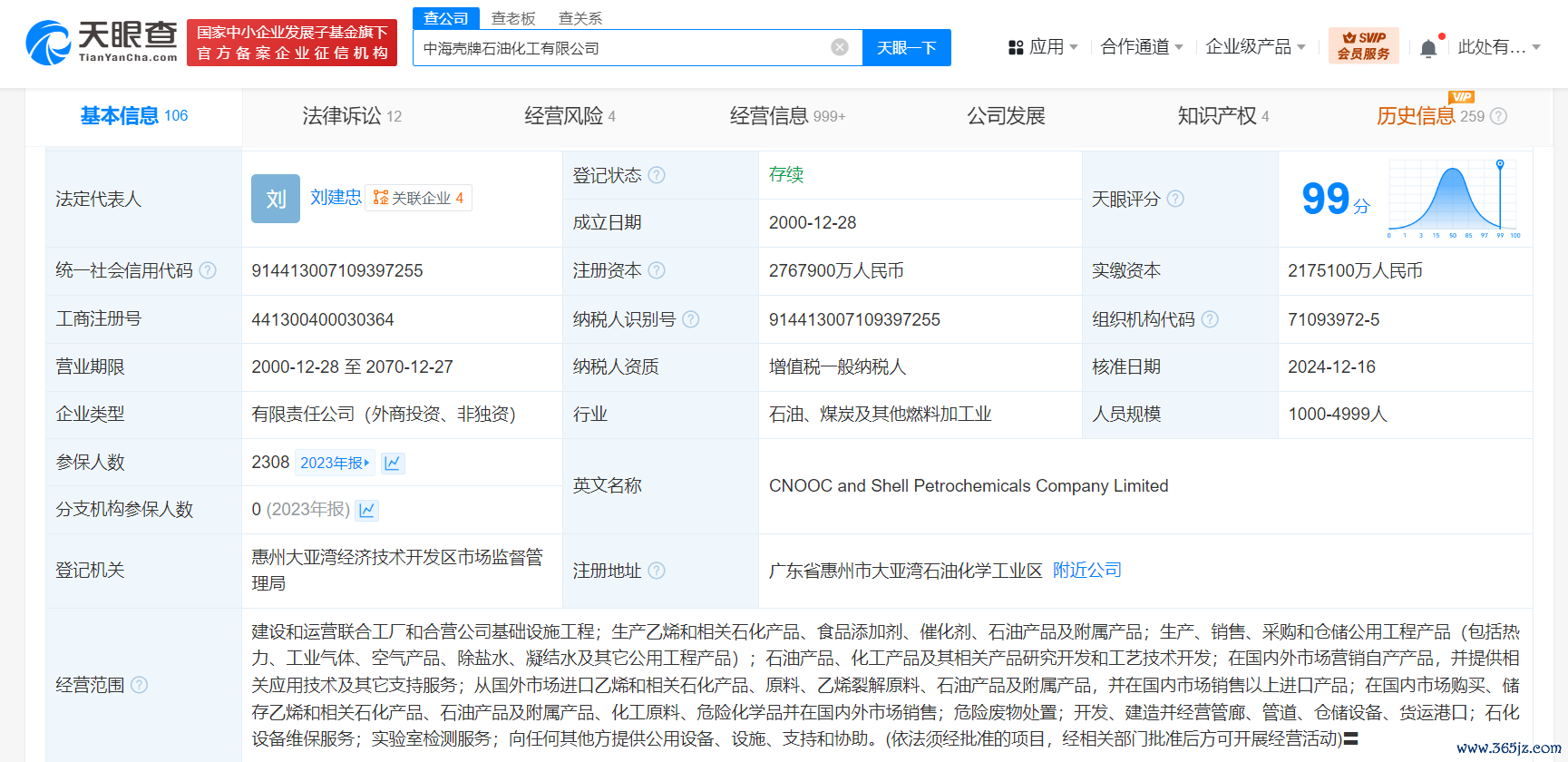The image size is (1568, 762).
Task: Select business term 2000-12-28 至 2070-12-27
Action: 352,366
